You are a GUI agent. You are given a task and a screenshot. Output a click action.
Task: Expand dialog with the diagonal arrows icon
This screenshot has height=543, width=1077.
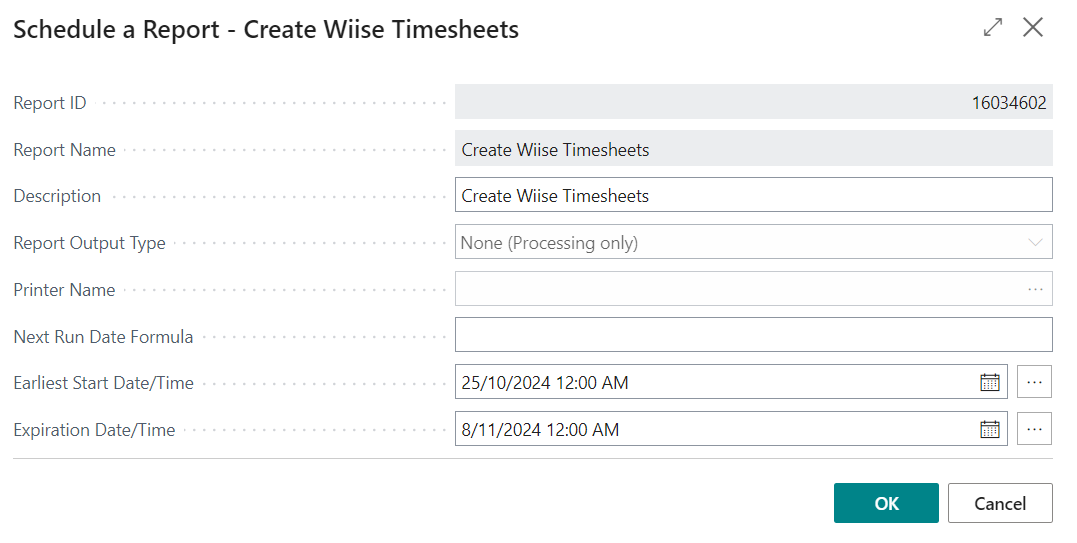993,27
